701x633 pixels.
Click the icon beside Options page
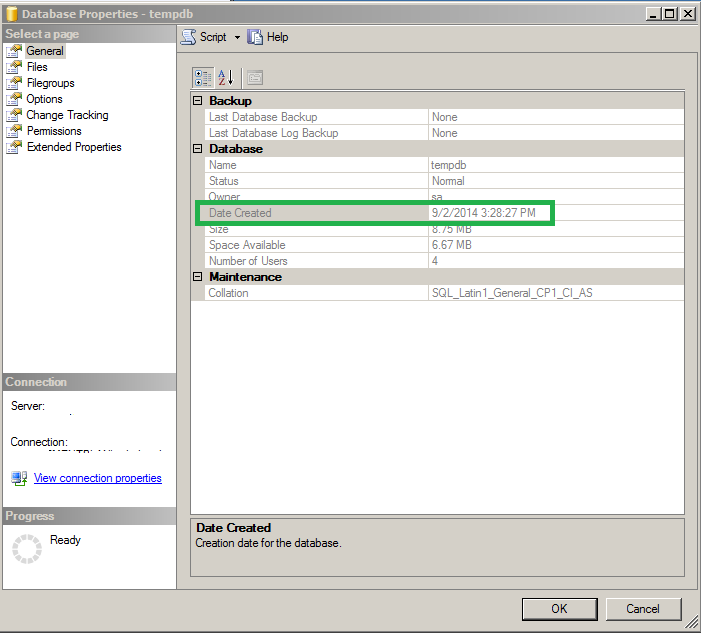14,99
